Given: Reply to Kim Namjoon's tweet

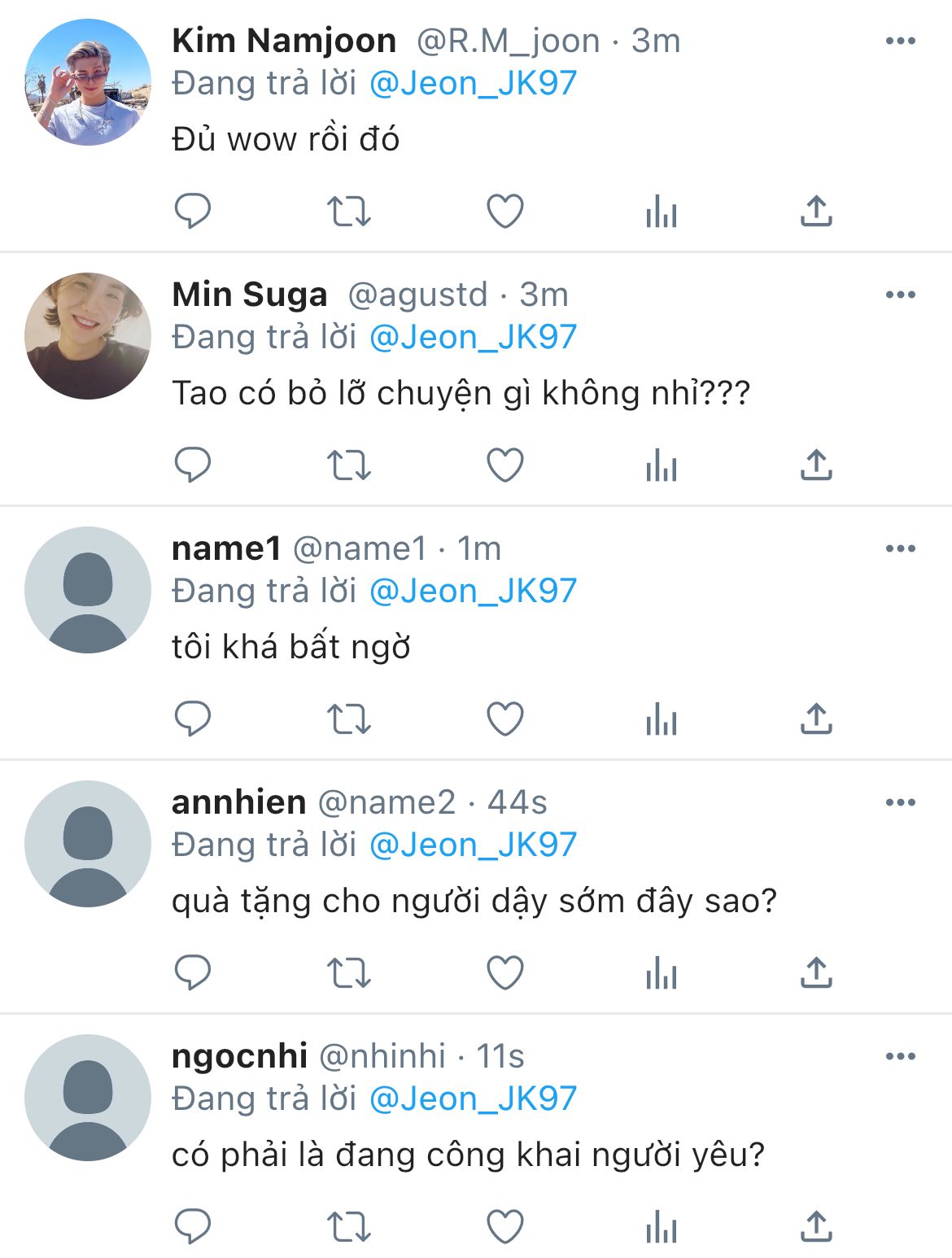Looking at the screenshot, I should (193, 212).
